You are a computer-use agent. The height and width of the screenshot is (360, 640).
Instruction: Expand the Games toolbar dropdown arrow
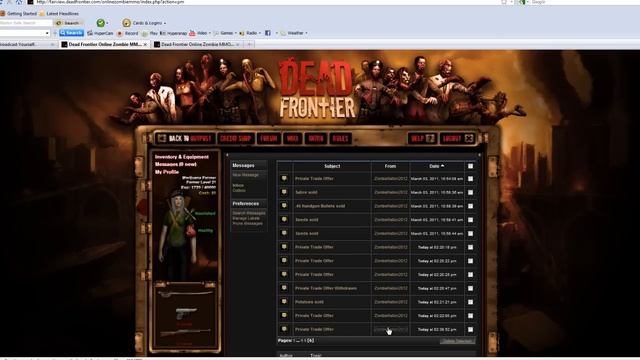pos(236,33)
